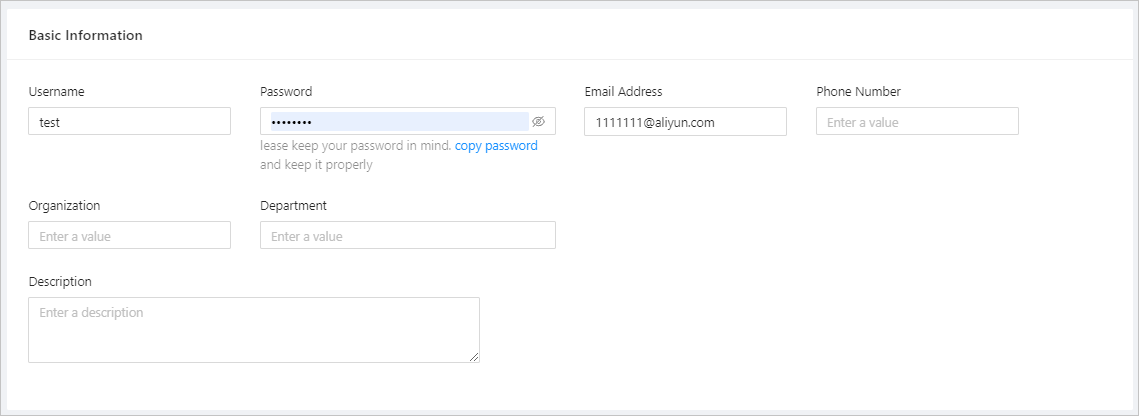Click the Password field label

[x=286, y=92]
